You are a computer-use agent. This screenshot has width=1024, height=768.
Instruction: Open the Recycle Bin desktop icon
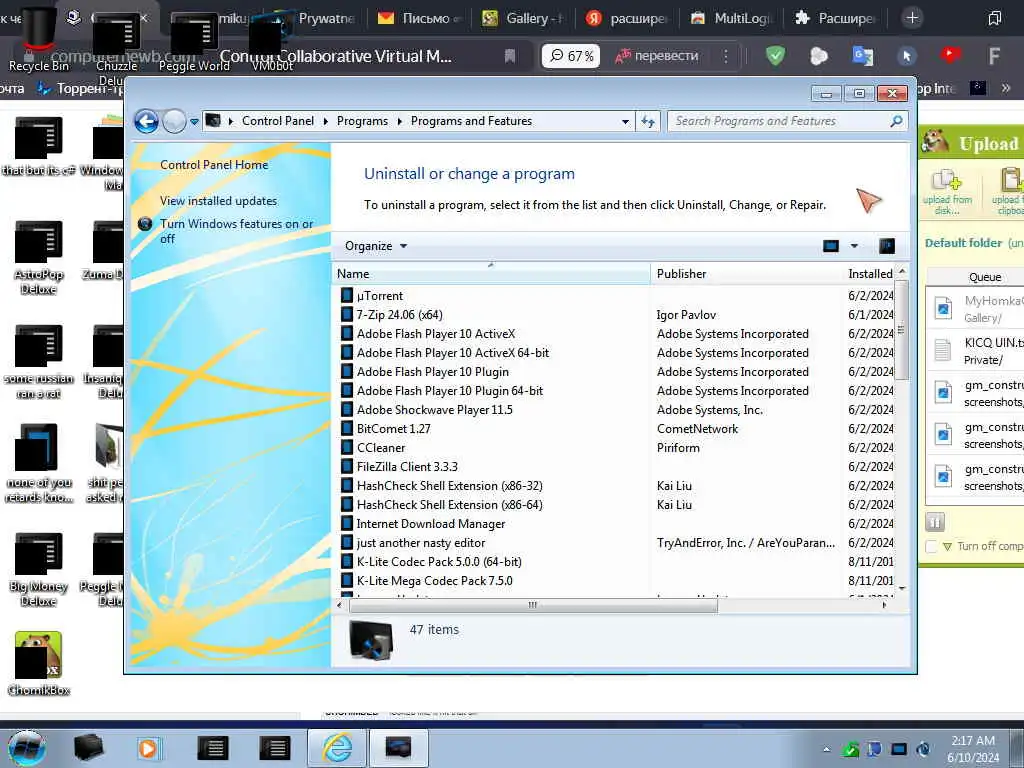click(38, 40)
